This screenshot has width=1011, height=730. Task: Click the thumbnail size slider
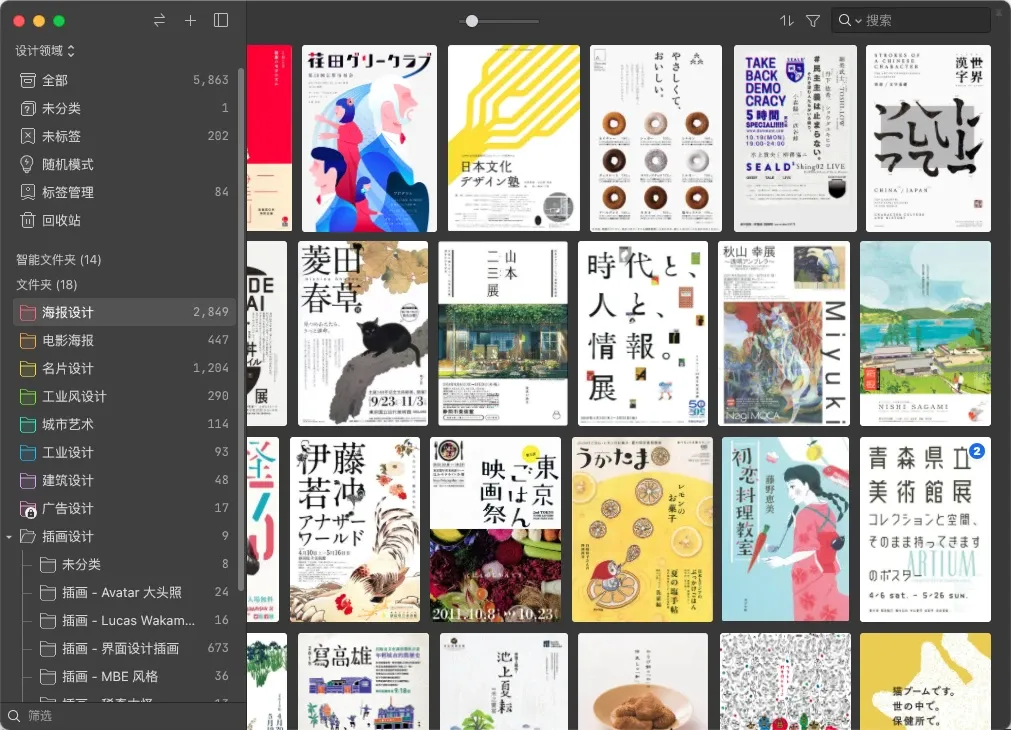(501, 21)
